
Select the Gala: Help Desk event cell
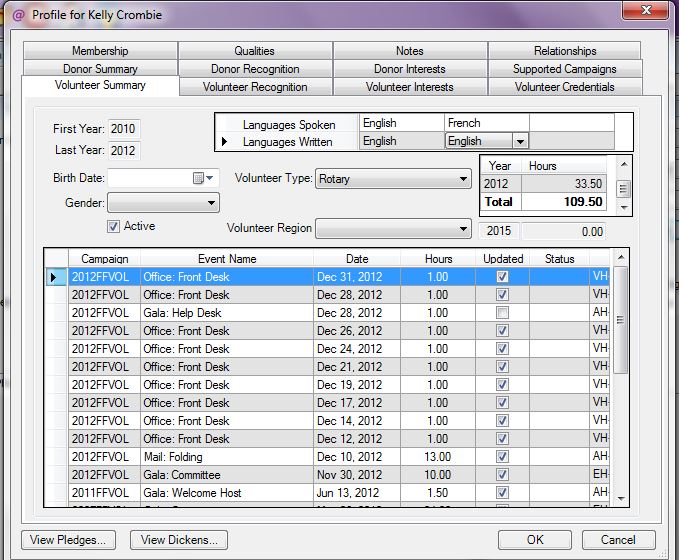point(227,313)
